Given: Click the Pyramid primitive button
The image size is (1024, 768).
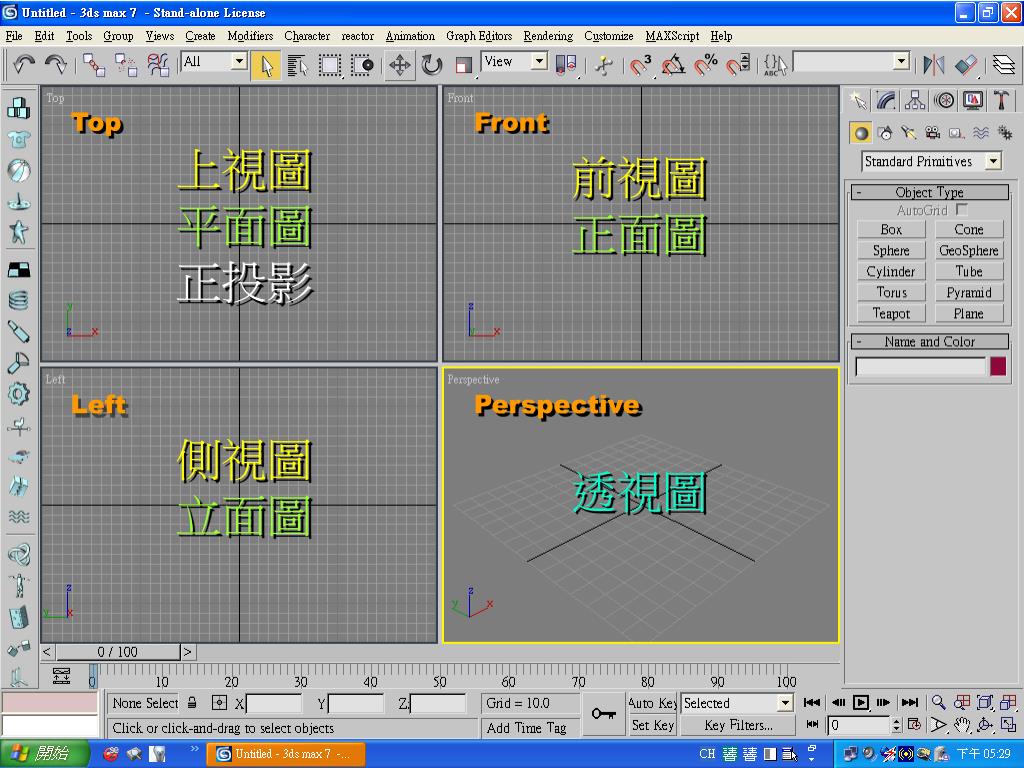Looking at the screenshot, I should [968, 293].
